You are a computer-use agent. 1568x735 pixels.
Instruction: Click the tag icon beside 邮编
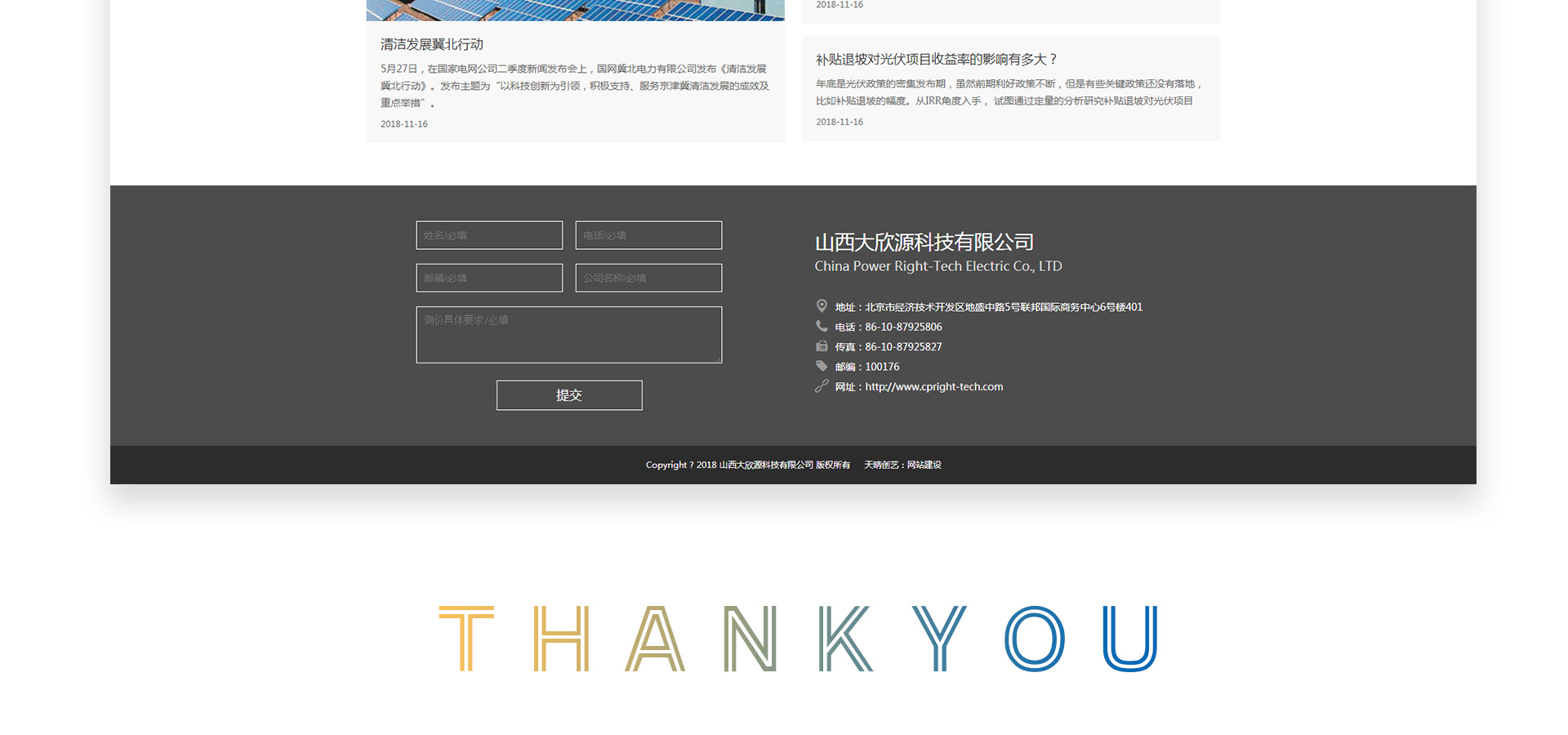point(822,366)
